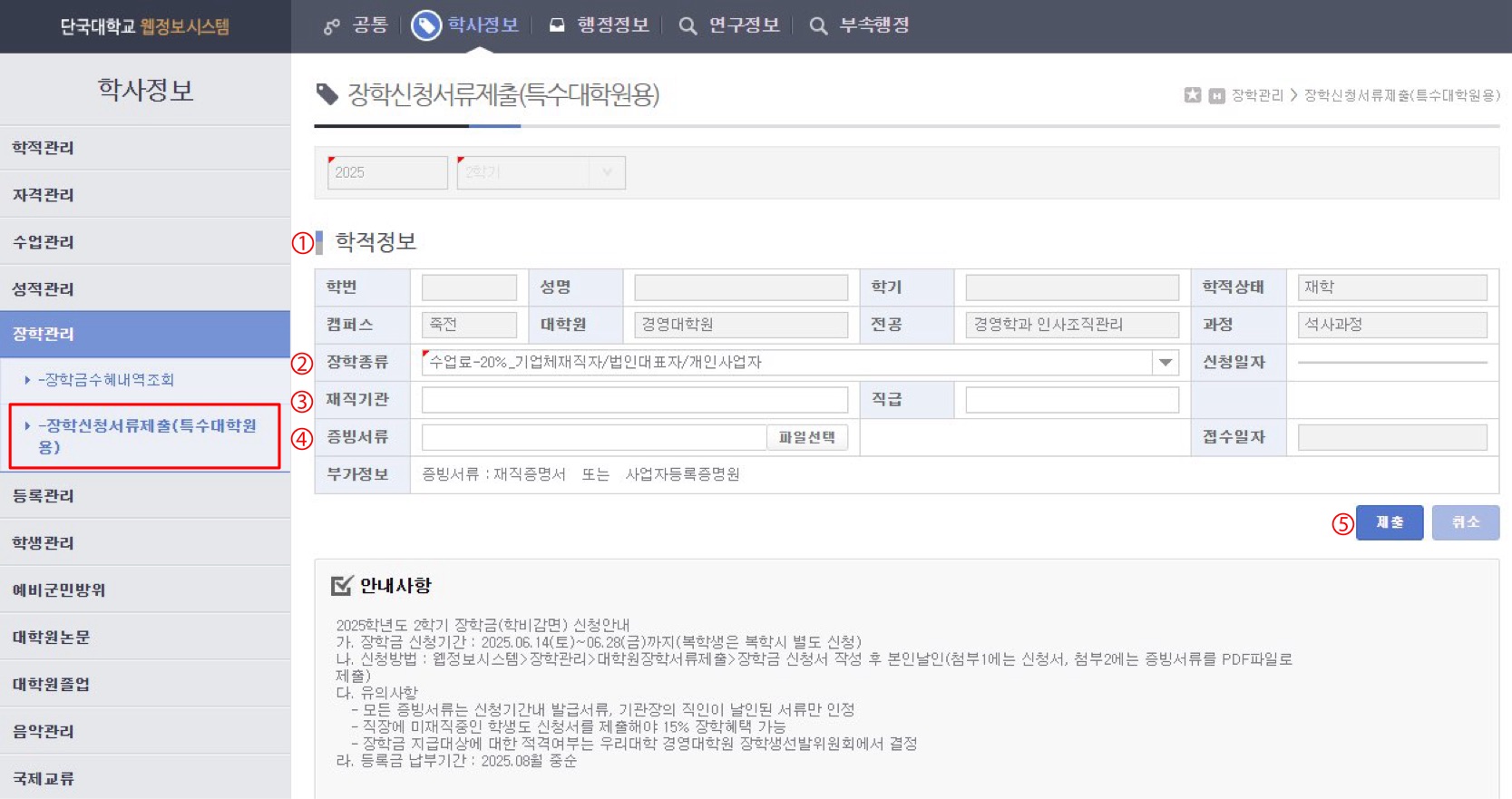Click the 부속행정 magnifier icon
The height and width of the screenshot is (799, 1512).
pos(818,26)
